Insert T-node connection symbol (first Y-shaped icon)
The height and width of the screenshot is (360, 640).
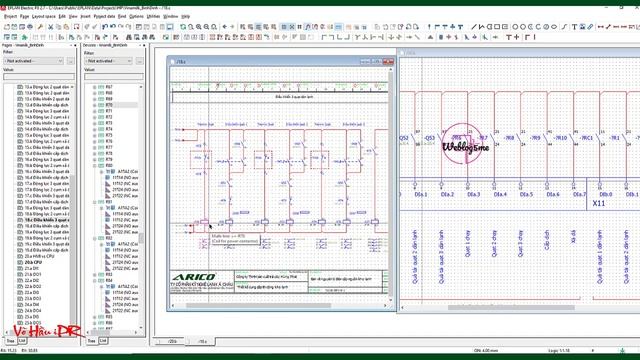pyautogui.click(x=357, y=37)
